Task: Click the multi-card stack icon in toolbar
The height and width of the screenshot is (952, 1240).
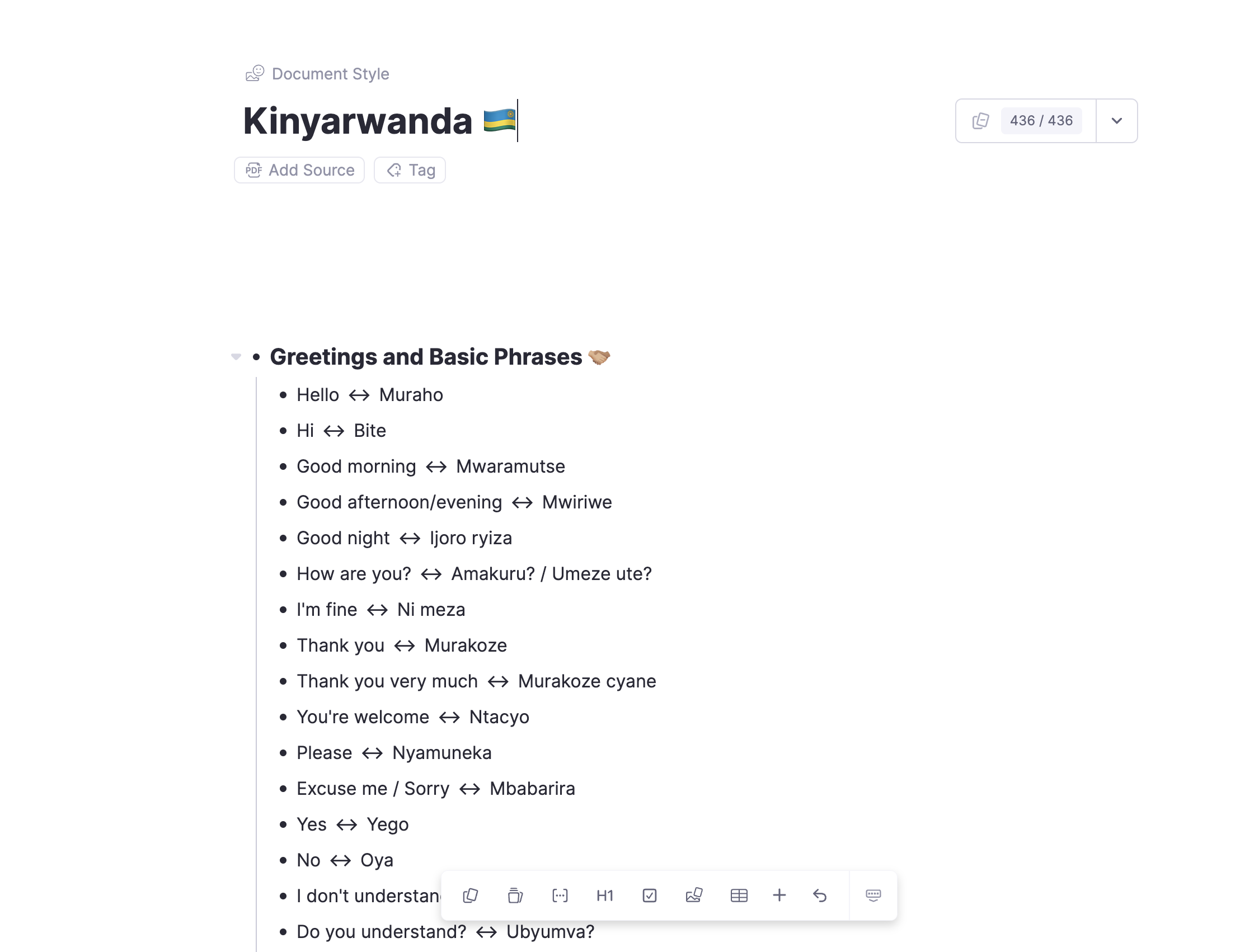Action: click(x=515, y=896)
